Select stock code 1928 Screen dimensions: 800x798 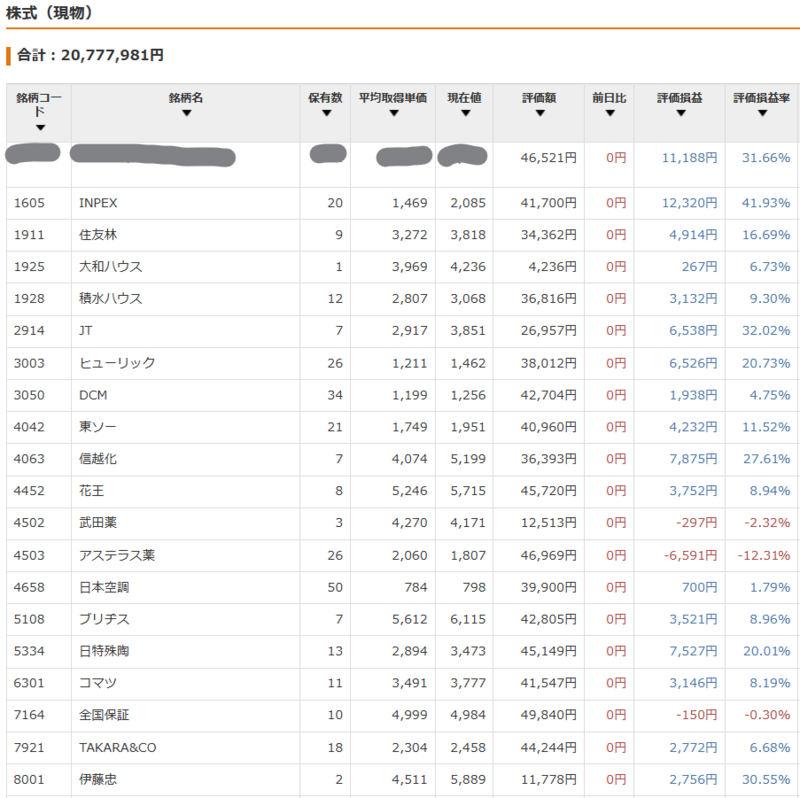click(x=29, y=298)
